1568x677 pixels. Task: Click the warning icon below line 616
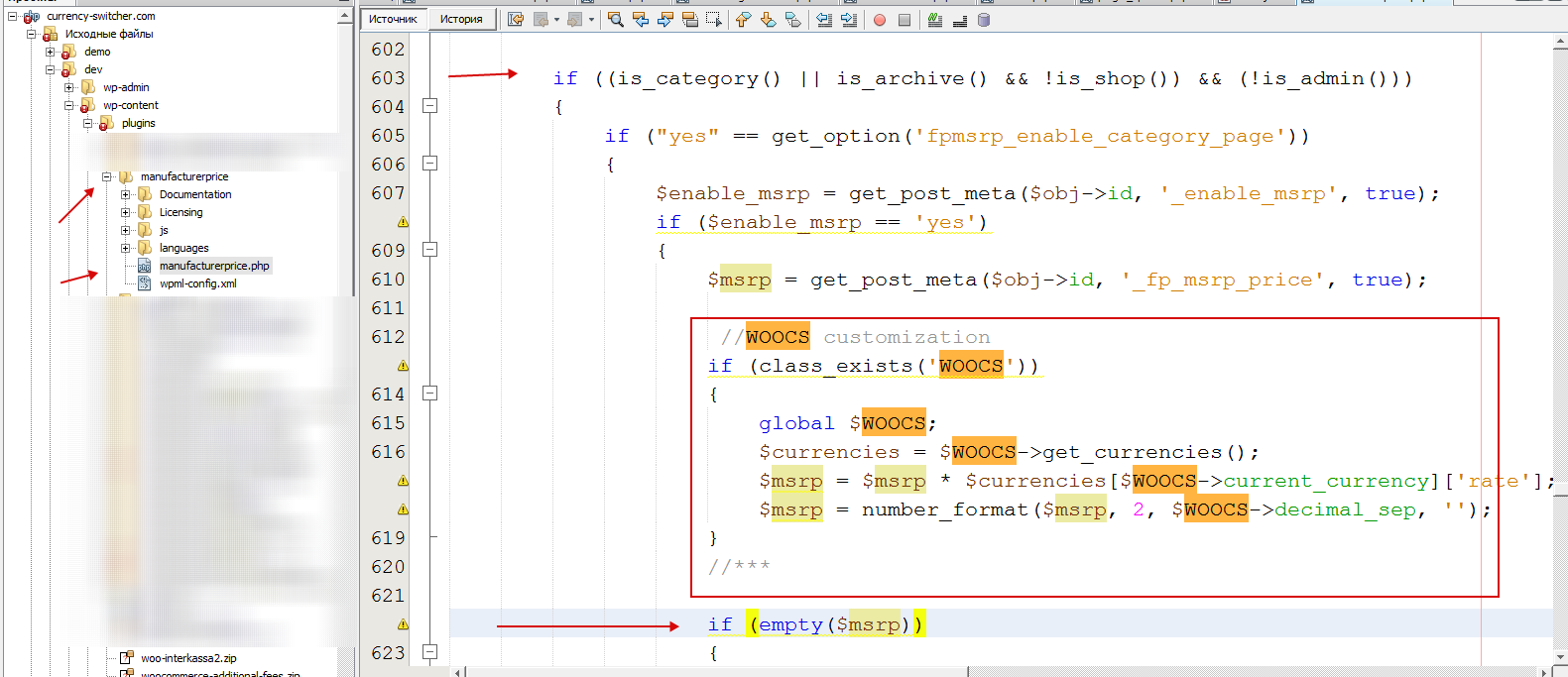[403, 481]
